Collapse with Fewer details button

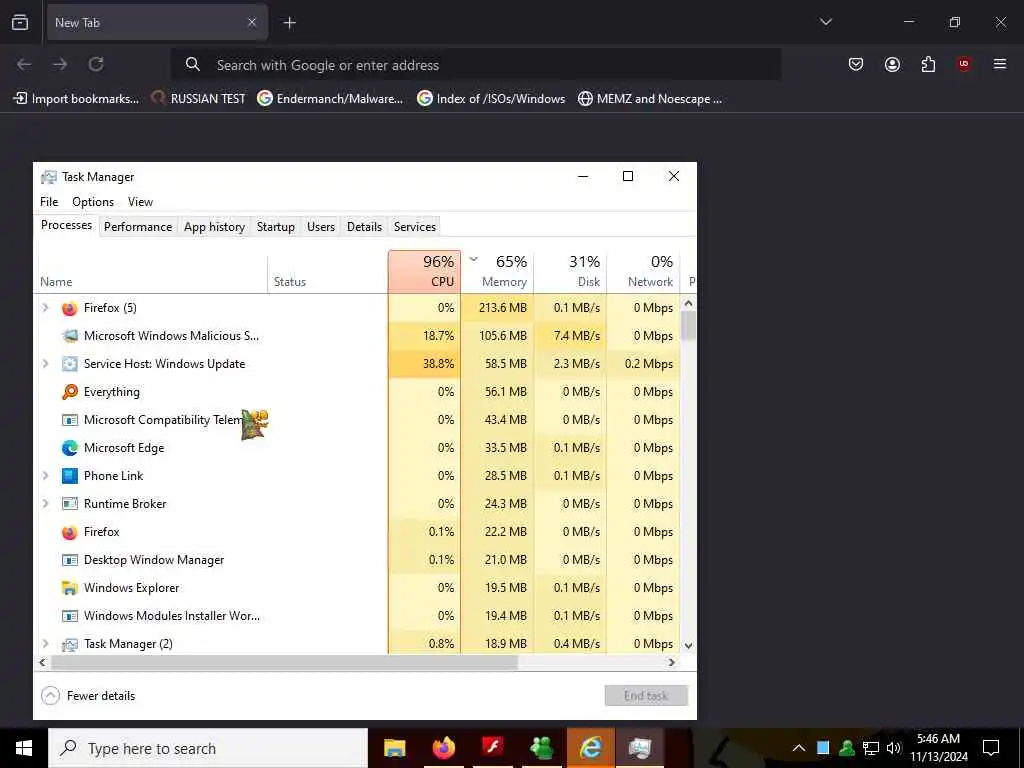tap(88, 696)
